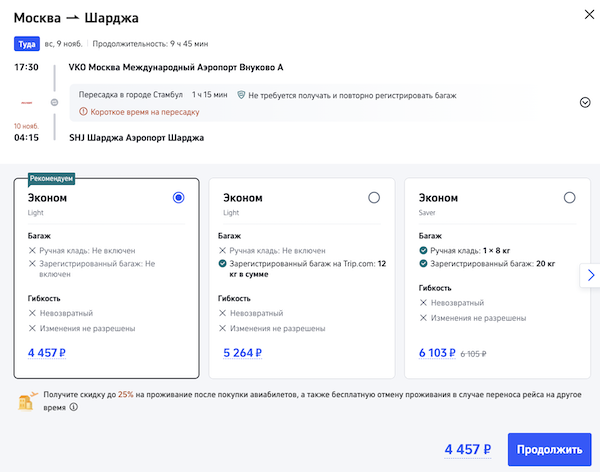
Task: Click the Продолжить button
Action: click(548, 451)
